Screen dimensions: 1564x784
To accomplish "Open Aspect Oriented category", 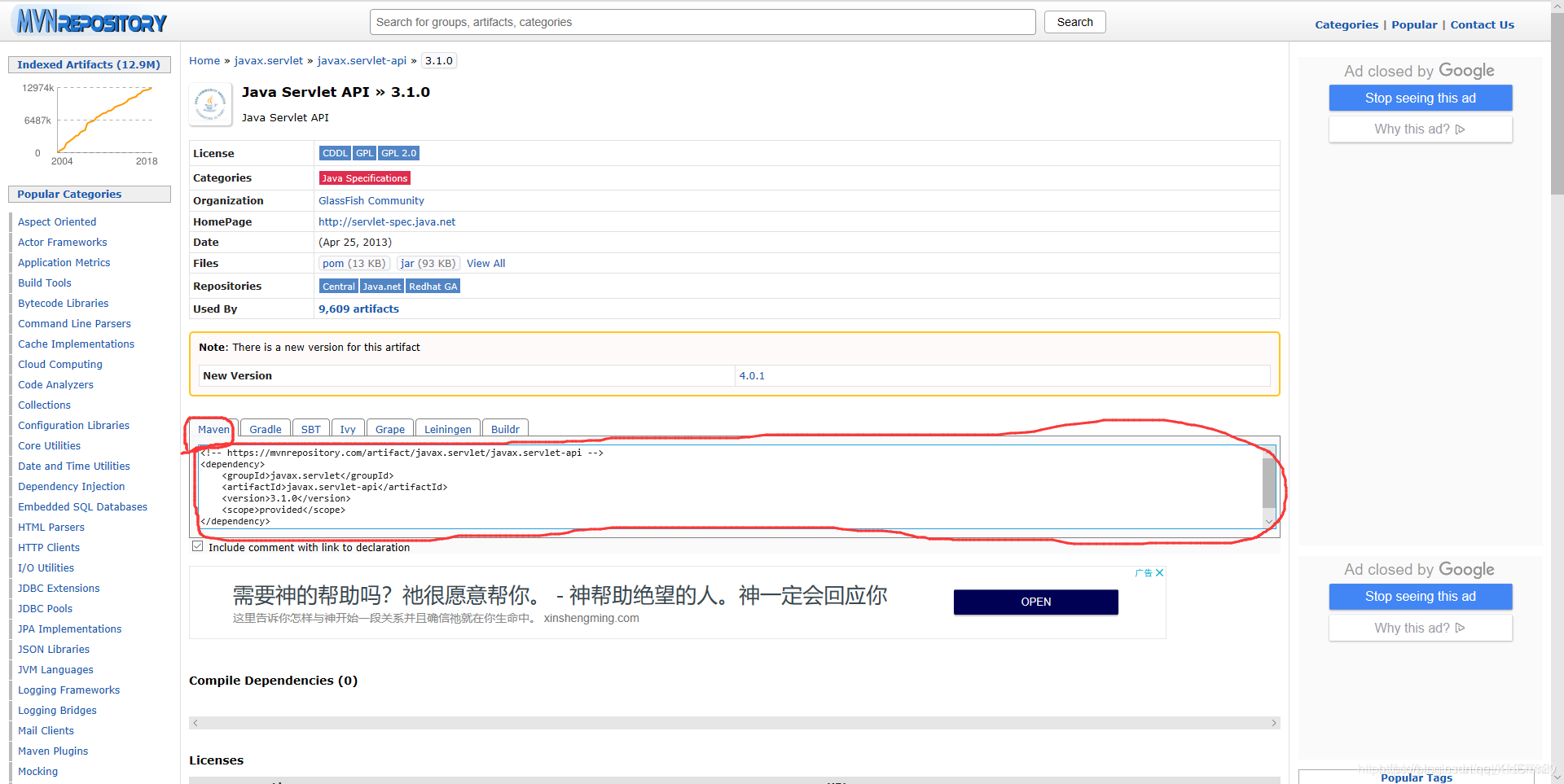I will [57, 221].
